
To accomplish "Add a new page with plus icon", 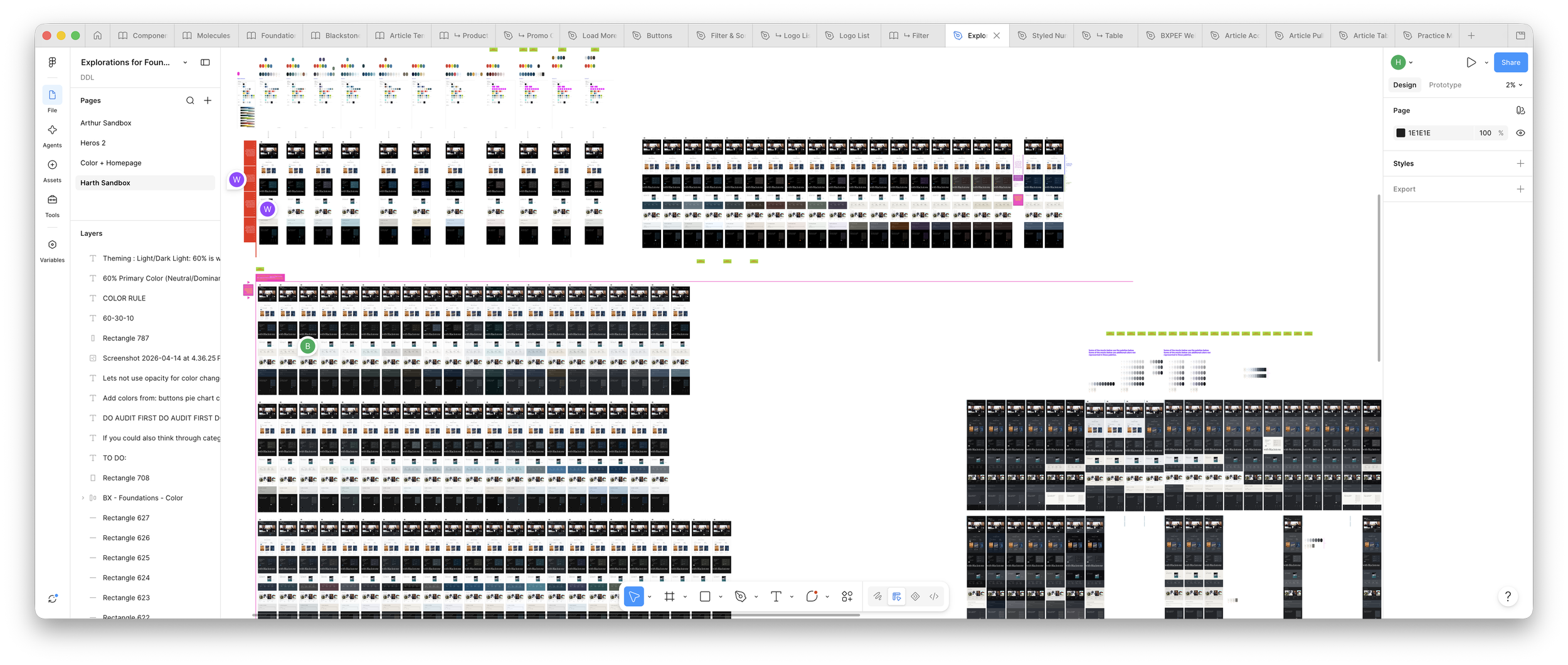I will [208, 100].
